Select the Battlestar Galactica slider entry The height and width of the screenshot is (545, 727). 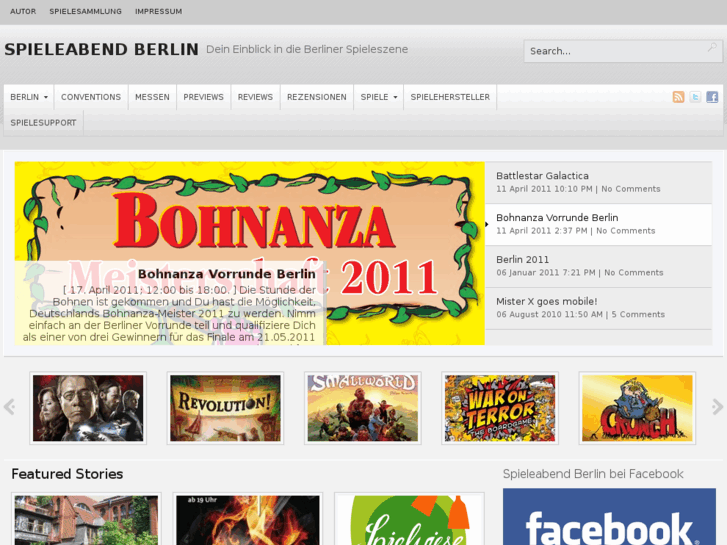pyautogui.click(x=598, y=182)
